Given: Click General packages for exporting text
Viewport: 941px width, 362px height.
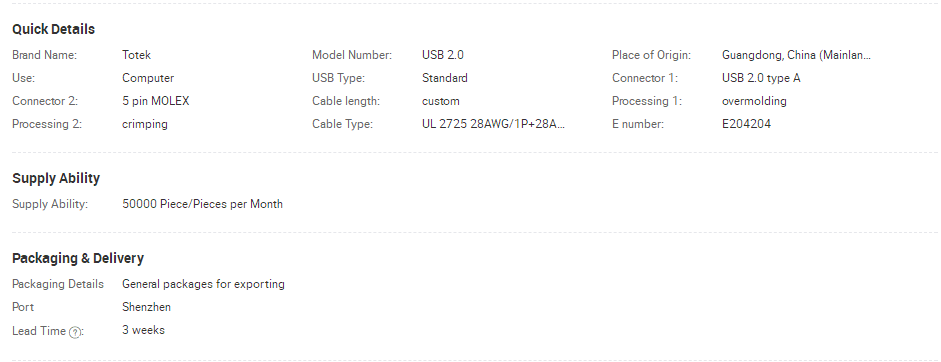Looking at the screenshot, I should [203, 284].
